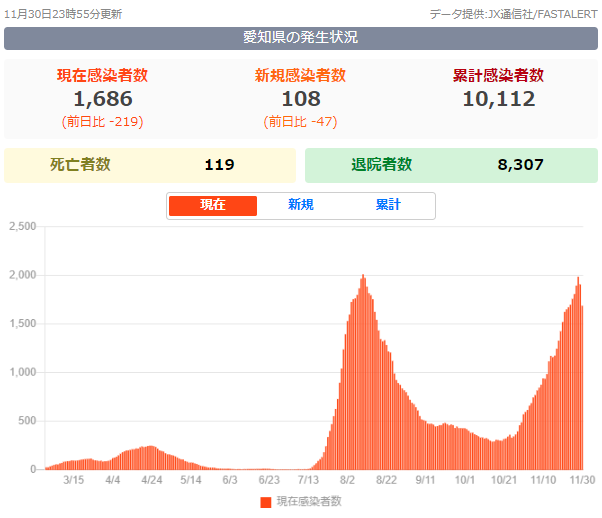Click the 前日比 -219 text
The width and height of the screenshot is (602, 518).
[x=103, y=122]
